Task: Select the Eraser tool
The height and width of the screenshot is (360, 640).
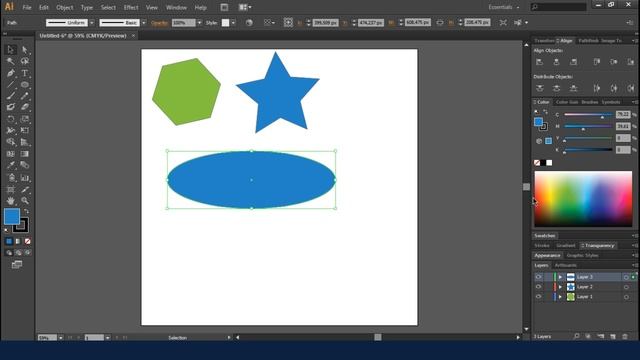Action: click(x=25, y=107)
